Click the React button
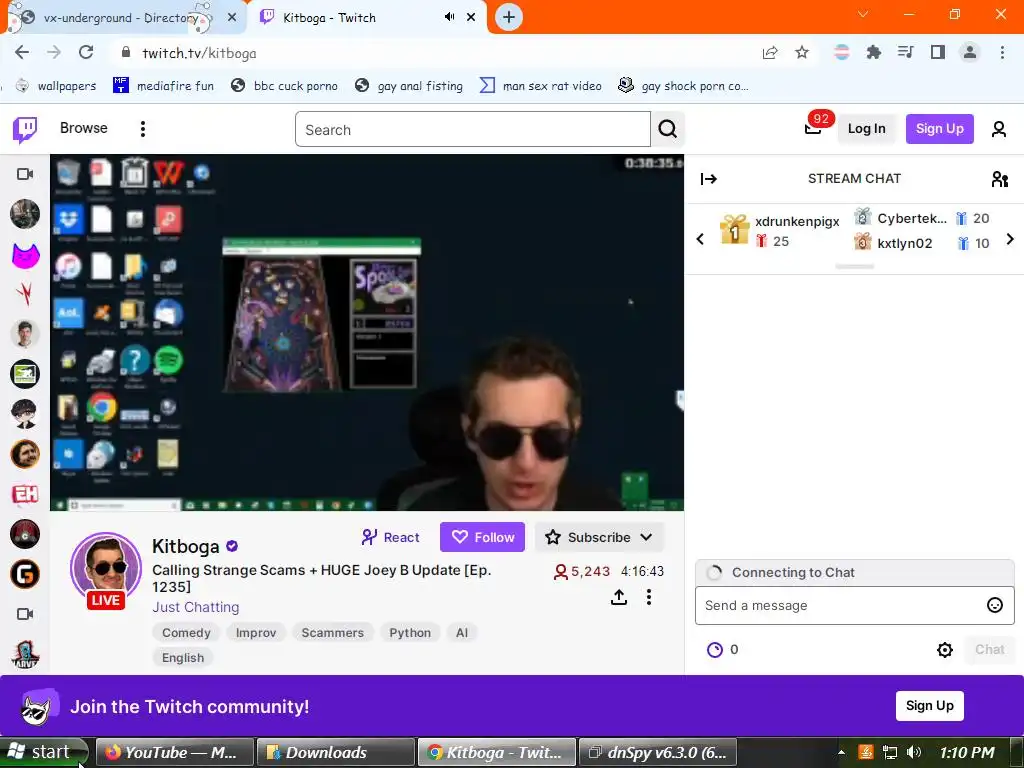The height and width of the screenshot is (768, 1024). [390, 537]
